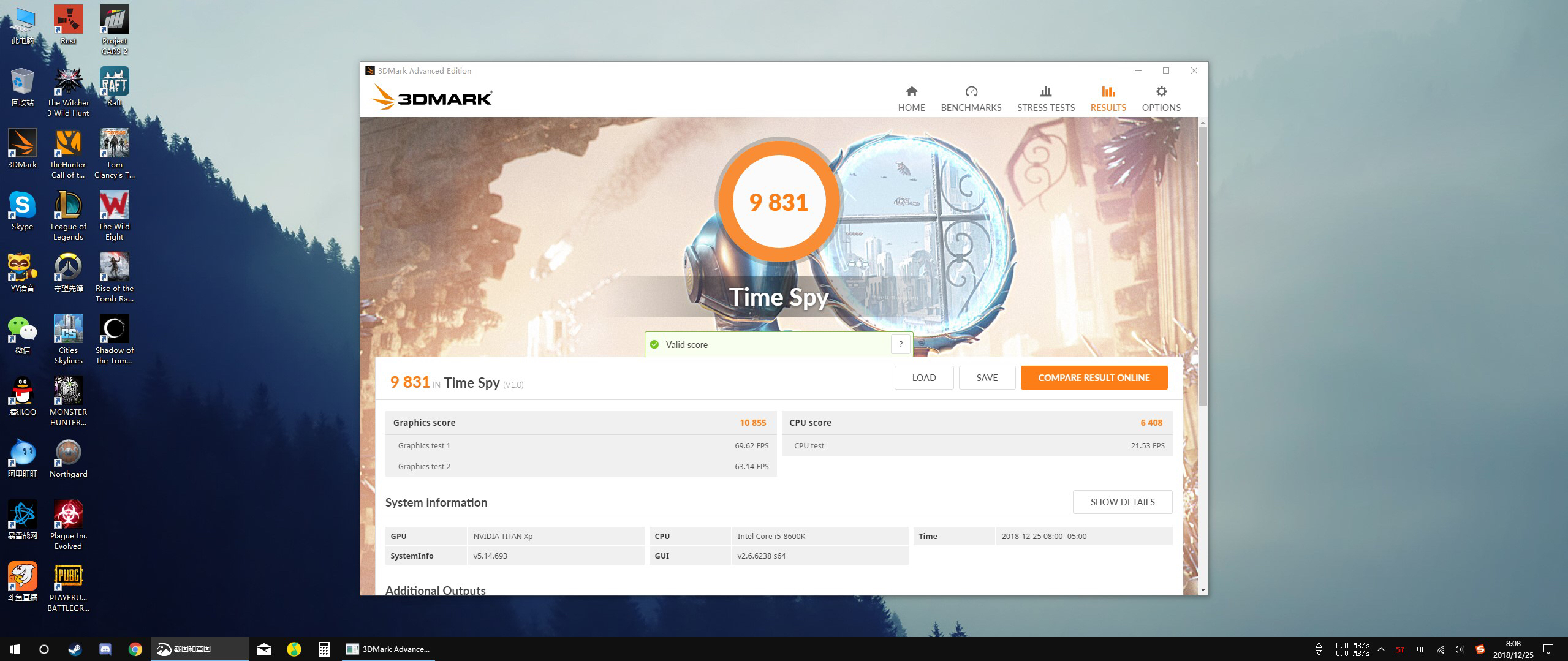Screen dimensions: 1568x661
Task: Click the 3DMARK logo in header
Action: coord(431,98)
